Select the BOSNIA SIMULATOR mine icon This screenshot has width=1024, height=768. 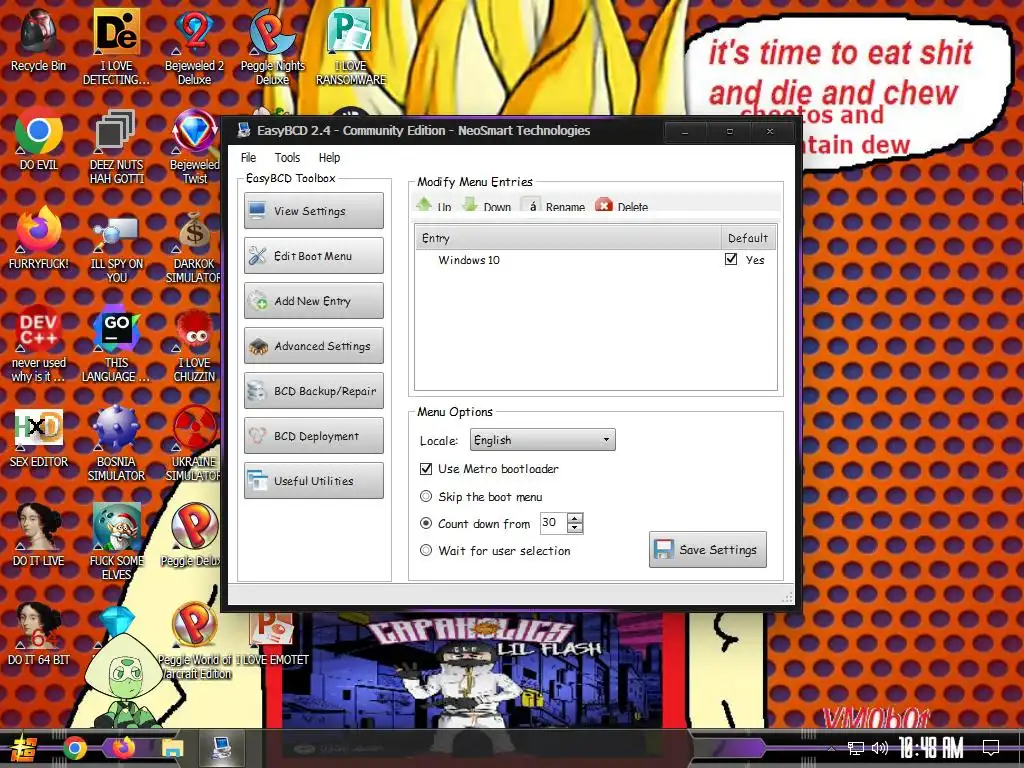click(116, 444)
